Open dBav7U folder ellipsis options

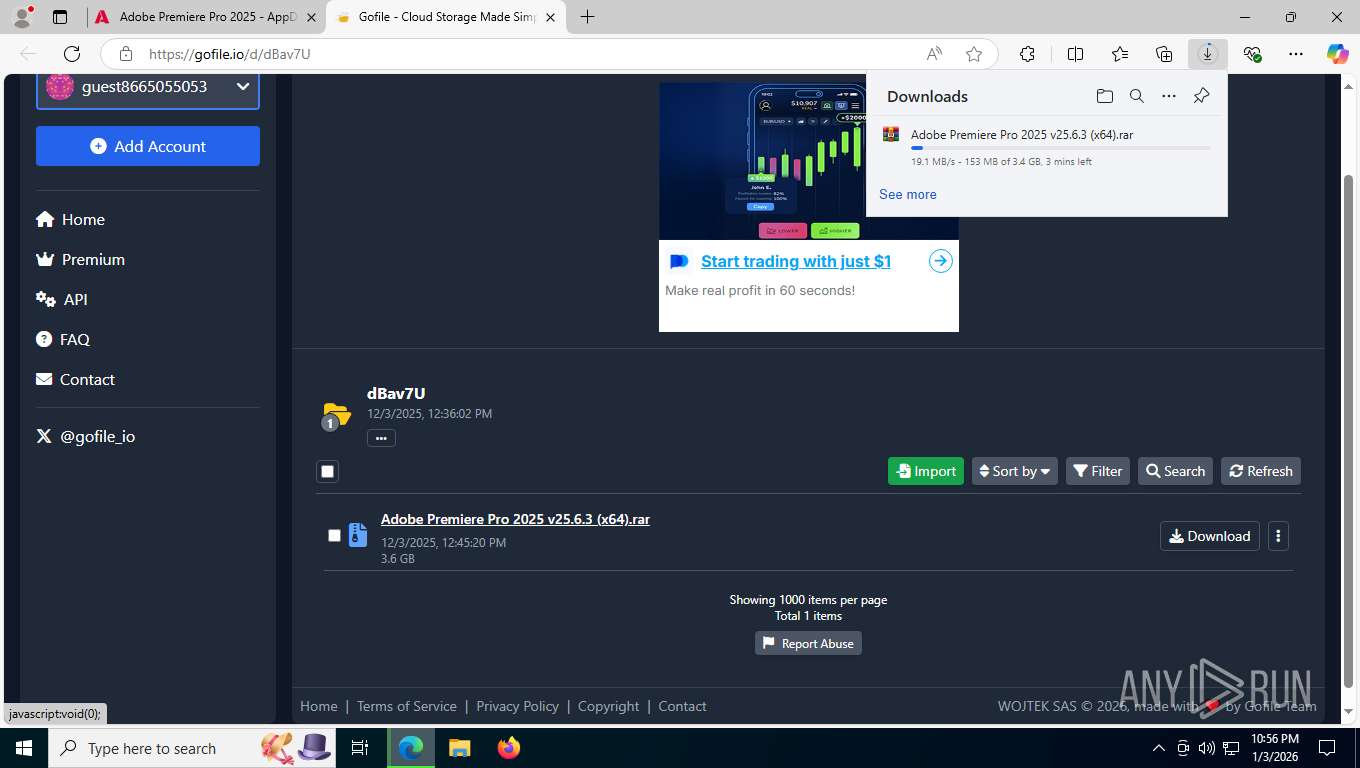[381, 437]
